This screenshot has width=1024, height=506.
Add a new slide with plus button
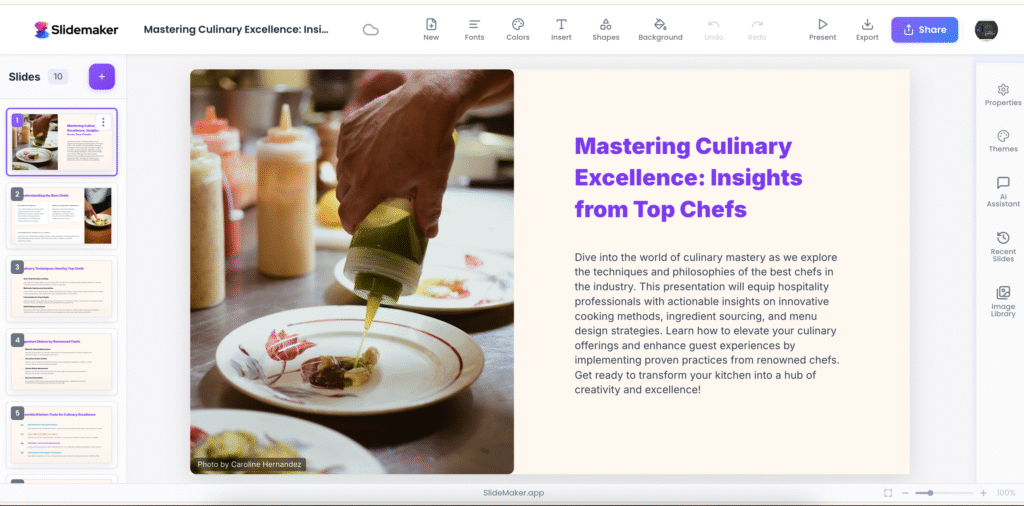pos(102,76)
